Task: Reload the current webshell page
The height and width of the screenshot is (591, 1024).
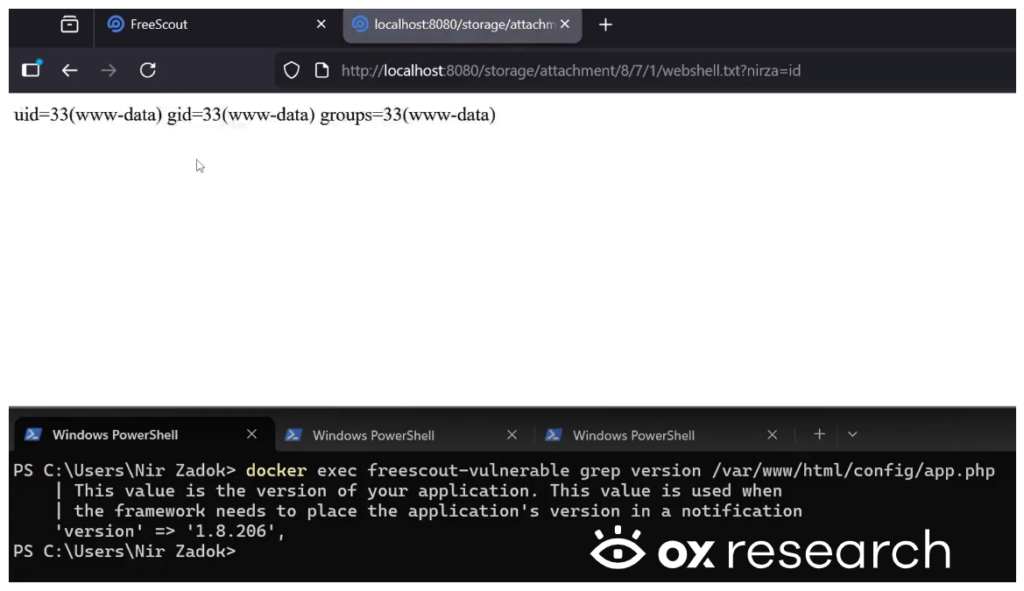Action: pyautogui.click(x=148, y=70)
